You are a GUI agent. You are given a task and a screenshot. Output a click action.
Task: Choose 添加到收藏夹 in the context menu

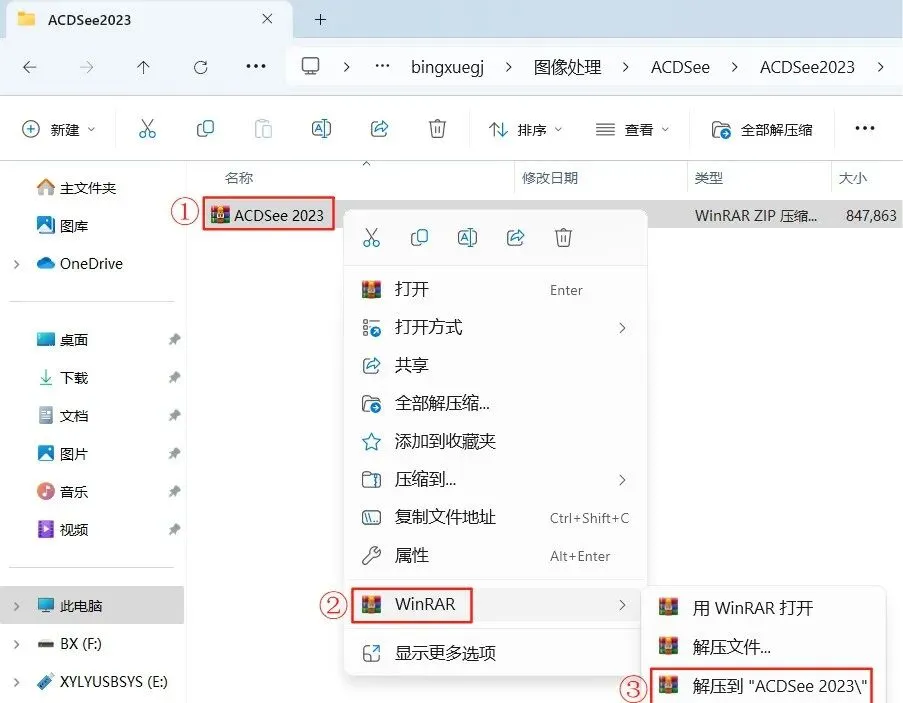pos(495,441)
